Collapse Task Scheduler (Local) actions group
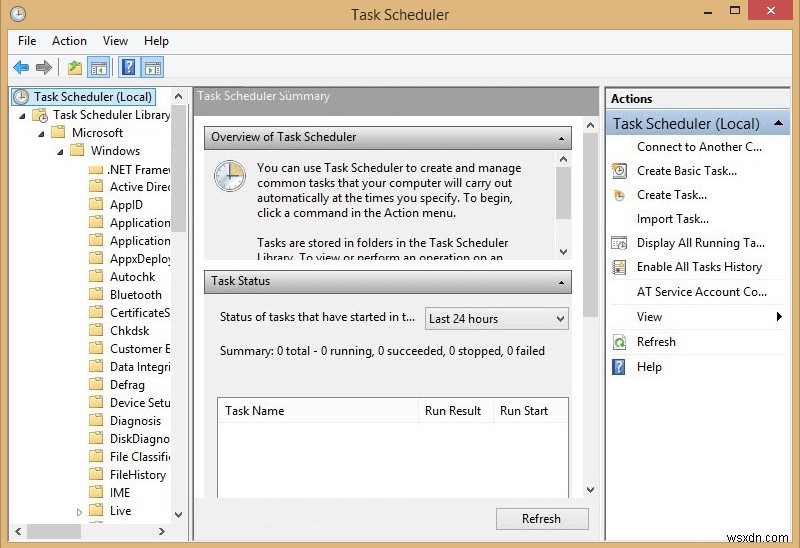Viewport: 800px width, 548px height. 779,123
